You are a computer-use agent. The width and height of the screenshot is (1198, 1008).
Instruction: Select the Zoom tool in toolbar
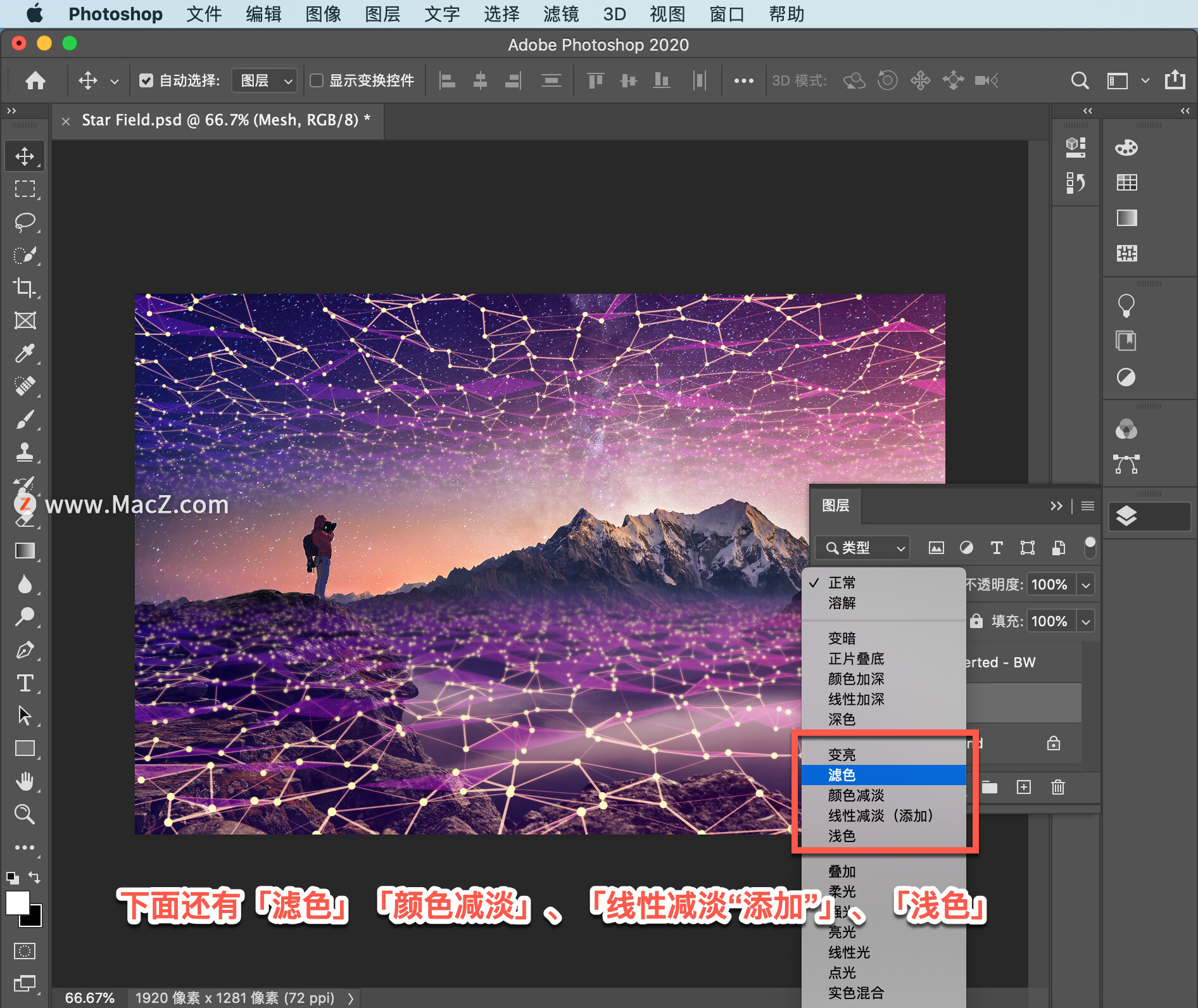[x=25, y=814]
